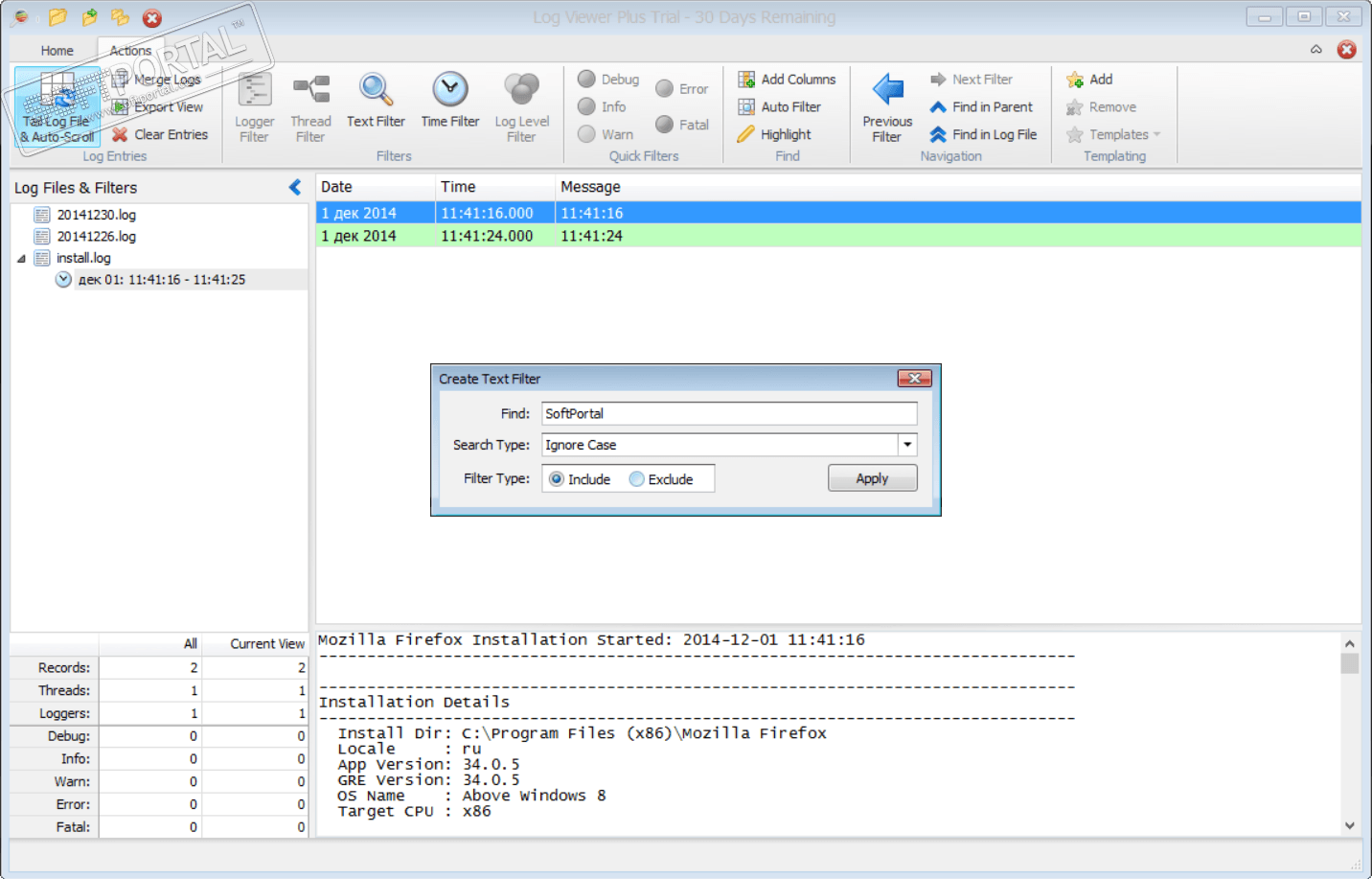Click the Add Columns icon
Image resolution: width=1372 pixels, height=879 pixels.
point(746,80)
